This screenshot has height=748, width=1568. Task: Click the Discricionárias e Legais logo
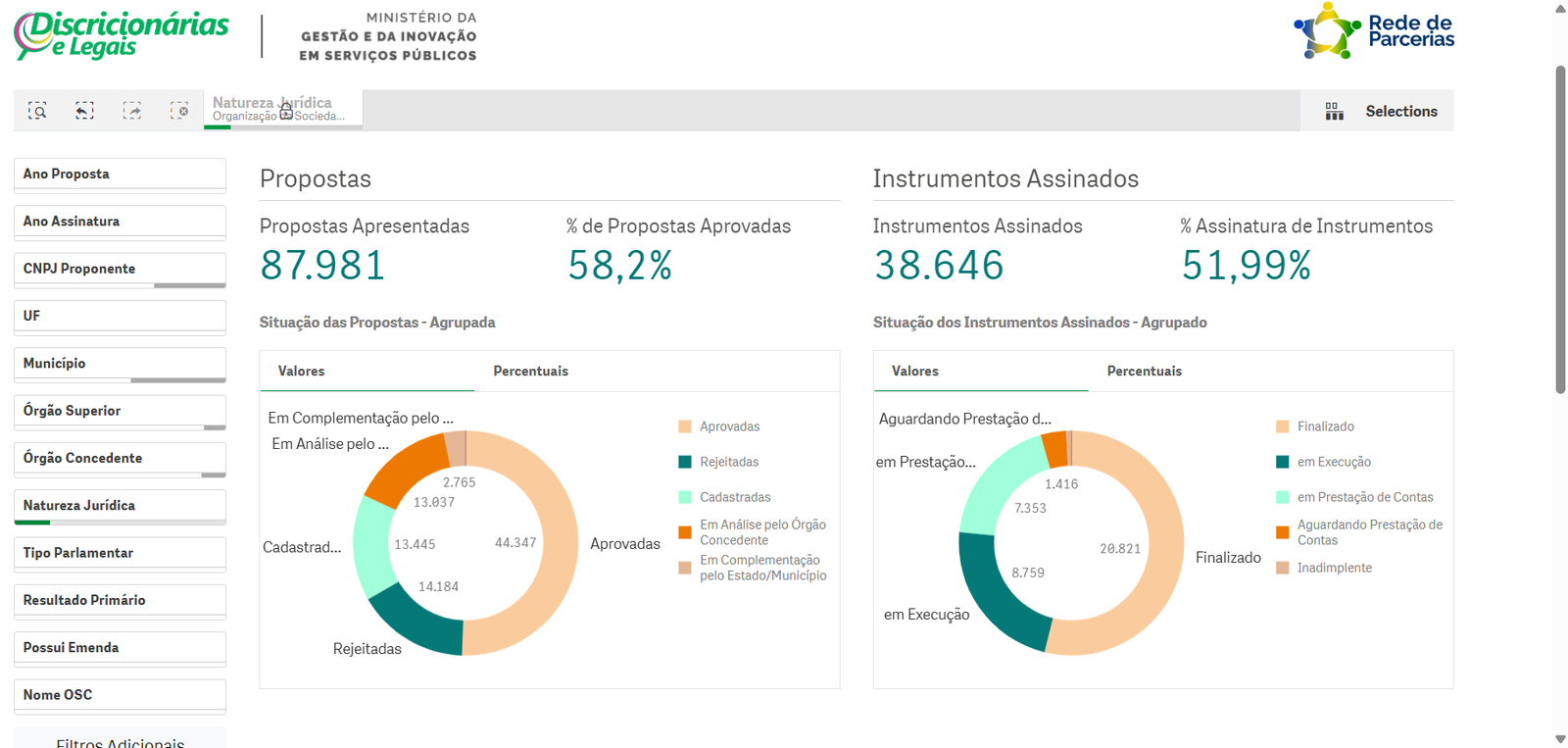122,34
